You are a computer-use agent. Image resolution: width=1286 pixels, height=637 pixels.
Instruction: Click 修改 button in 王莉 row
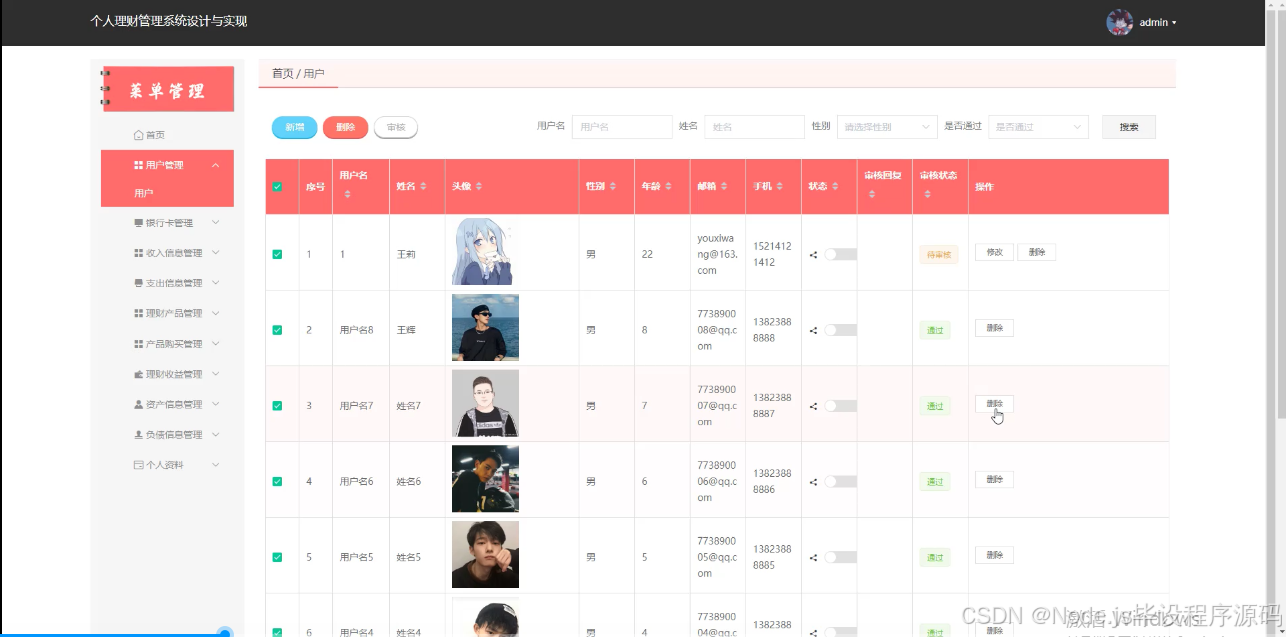[994, 252]
